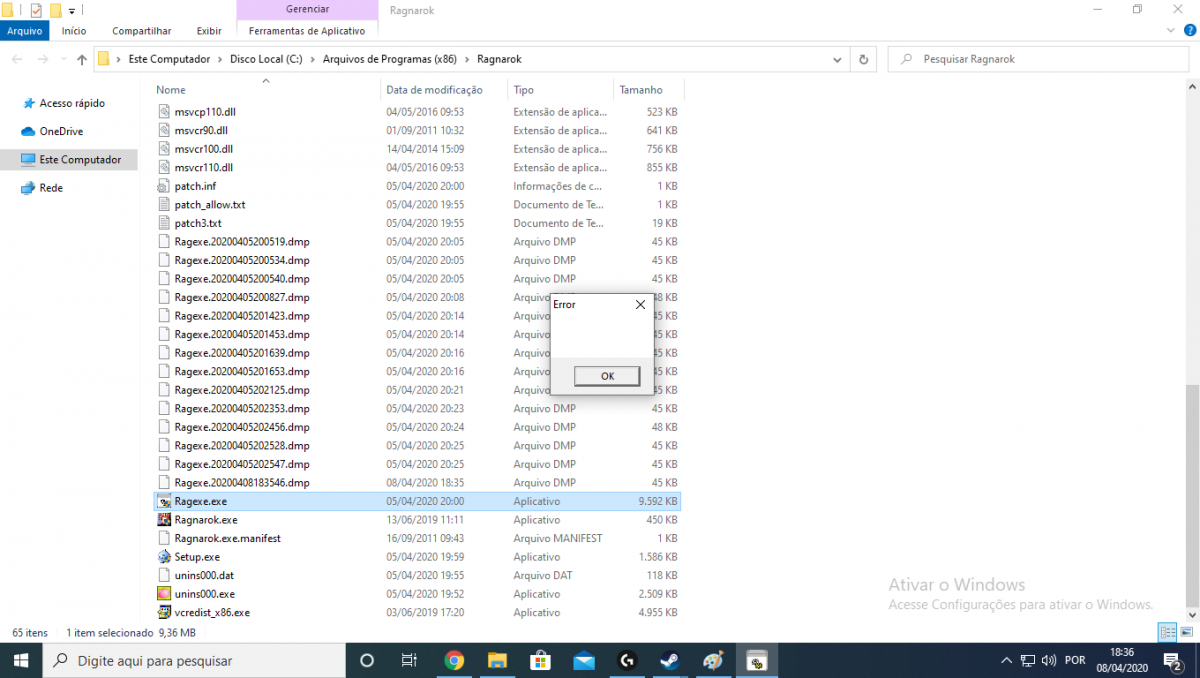
Task: Open the Windows Start menu
Action: click(x=22, y=660)
